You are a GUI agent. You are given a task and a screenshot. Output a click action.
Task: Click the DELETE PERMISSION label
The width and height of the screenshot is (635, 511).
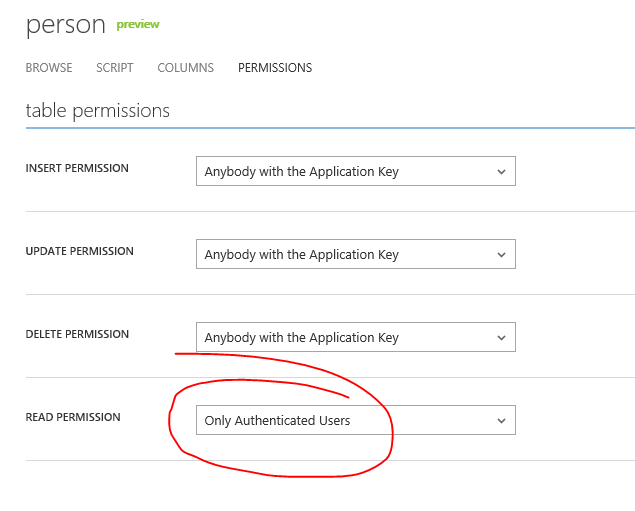click(77, 334)
